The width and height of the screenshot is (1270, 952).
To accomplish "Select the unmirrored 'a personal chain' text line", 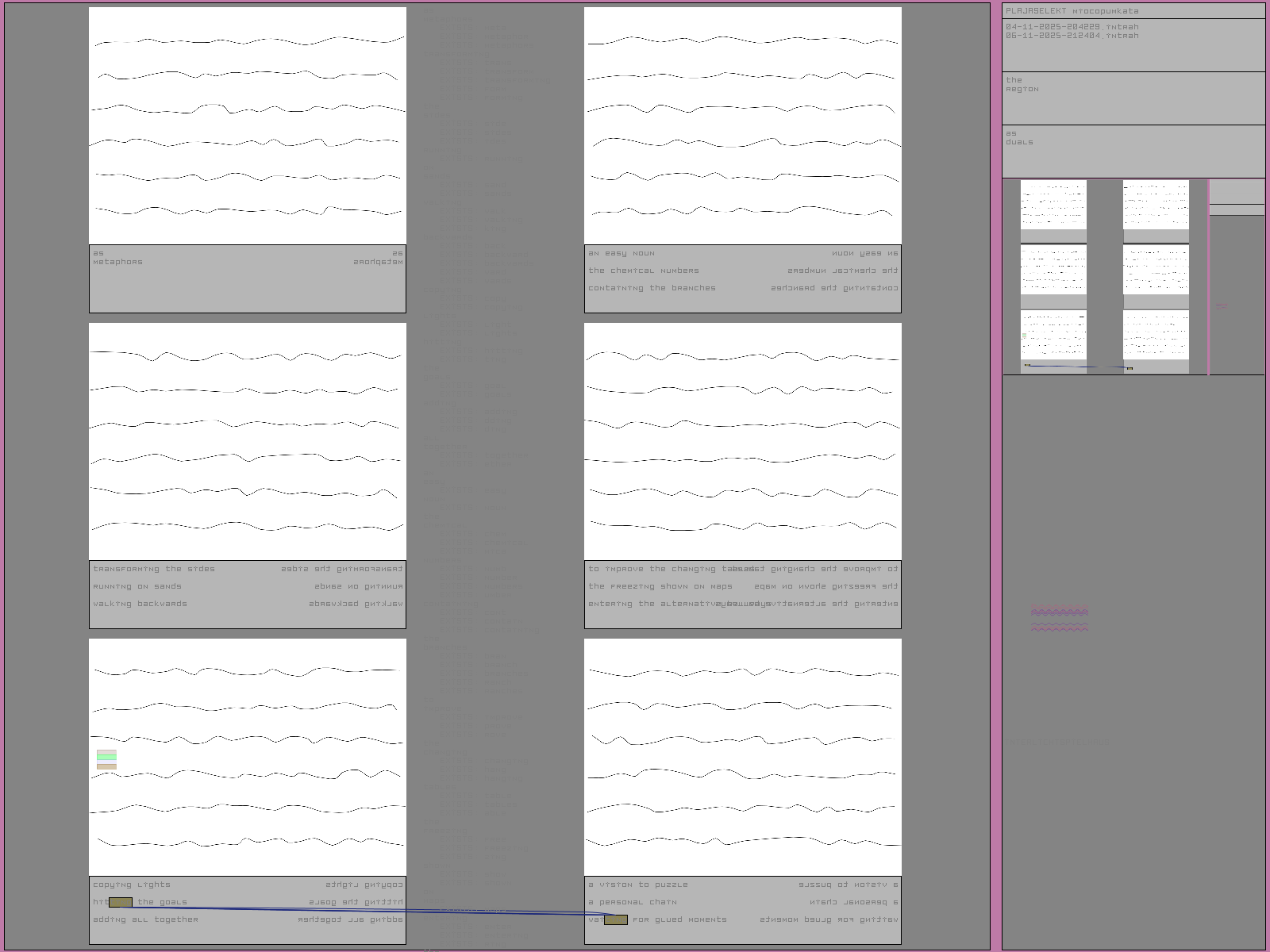I will point(633,903).
